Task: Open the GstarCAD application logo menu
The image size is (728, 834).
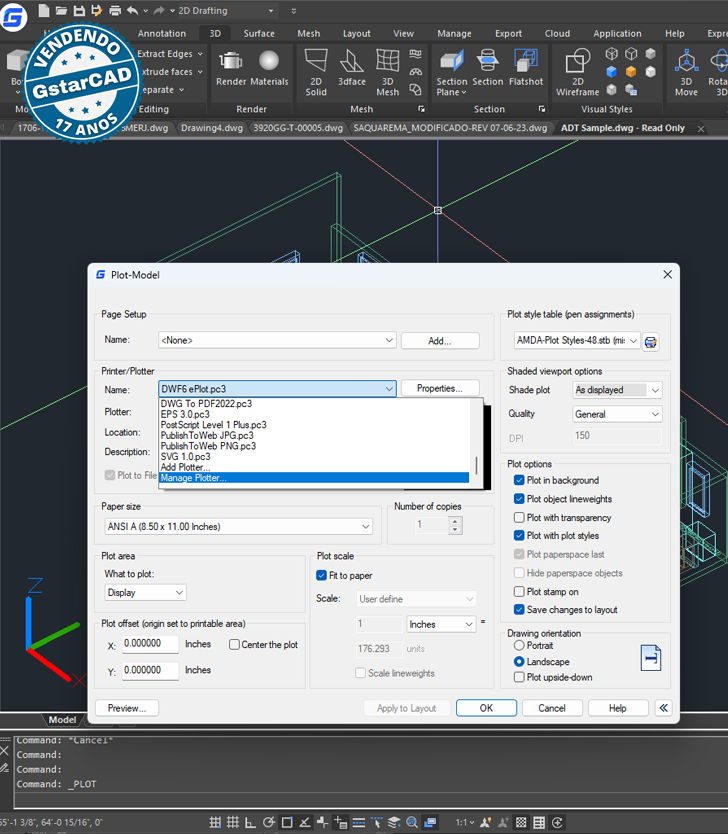Action: (x=13, y=16)
